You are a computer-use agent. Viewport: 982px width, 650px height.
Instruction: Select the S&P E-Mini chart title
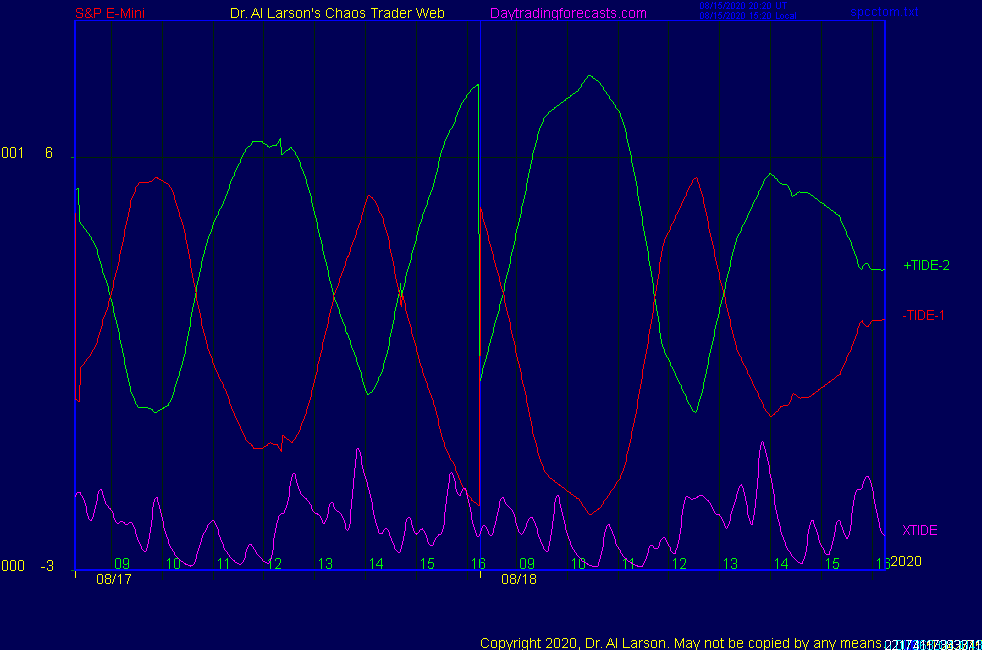112,13
